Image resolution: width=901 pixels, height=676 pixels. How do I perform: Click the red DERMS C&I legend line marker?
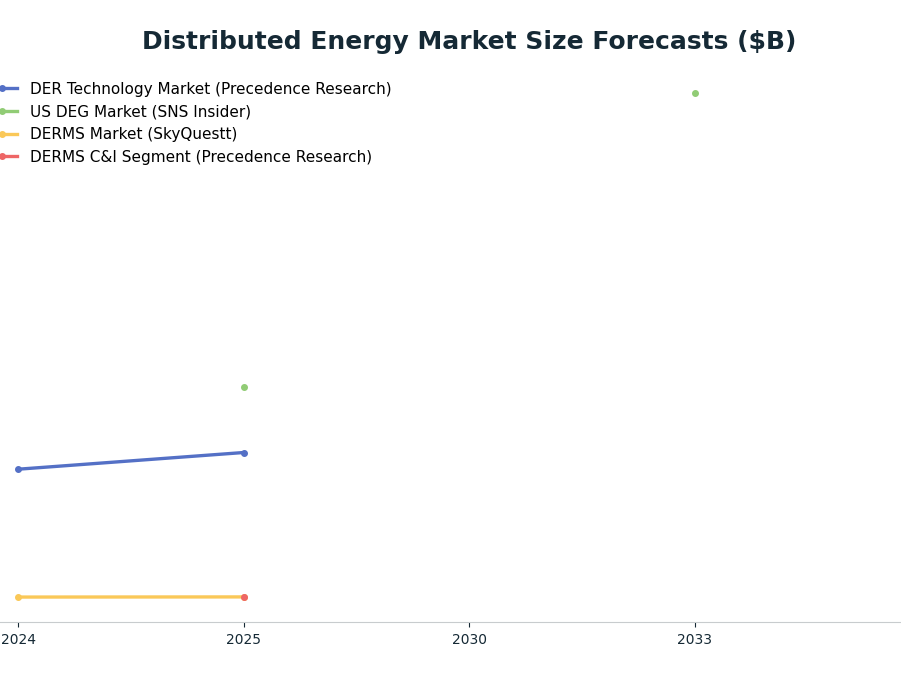point(9,157)
